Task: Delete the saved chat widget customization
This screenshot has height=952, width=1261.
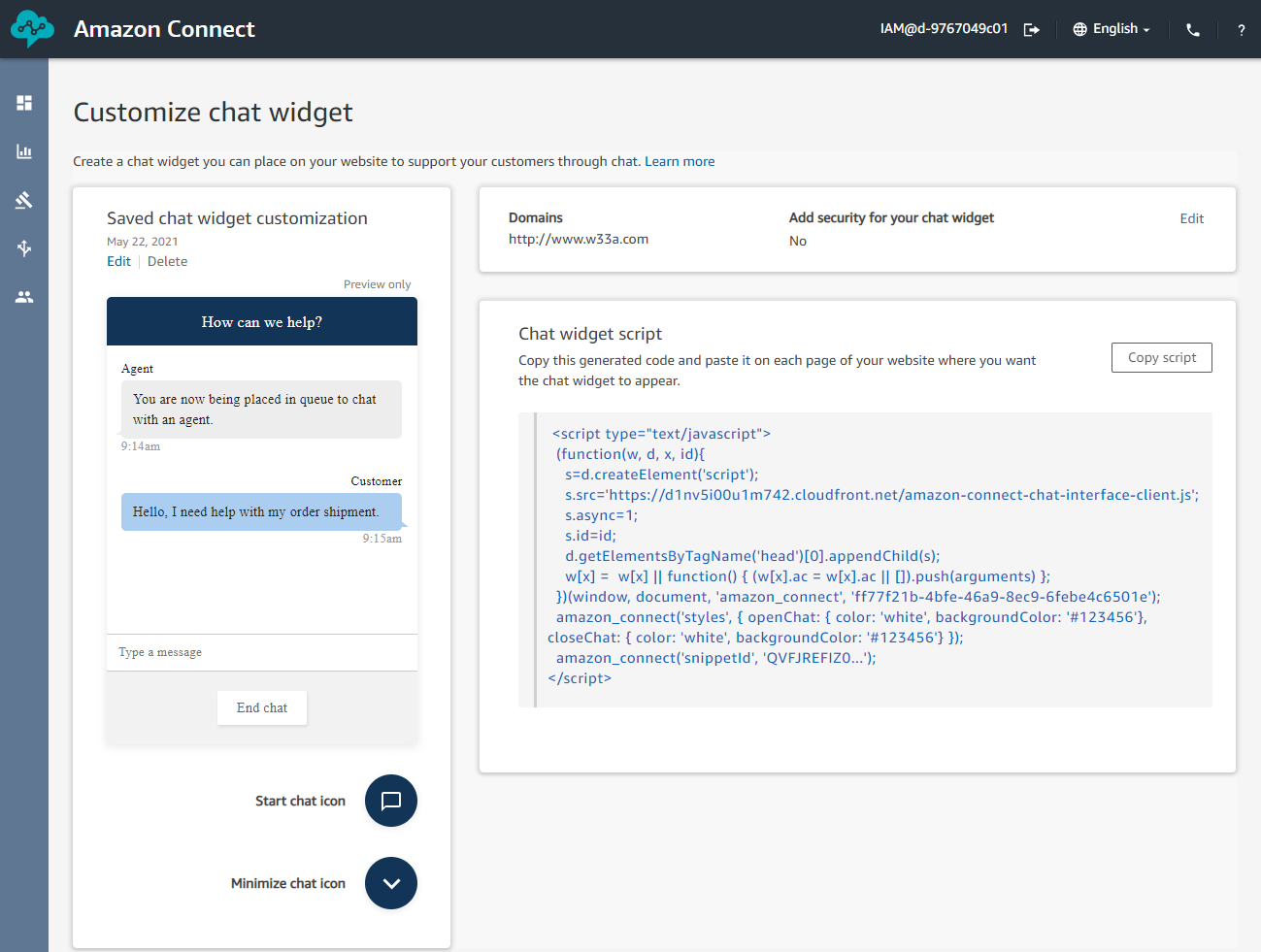Action: (x=167, y=261)
